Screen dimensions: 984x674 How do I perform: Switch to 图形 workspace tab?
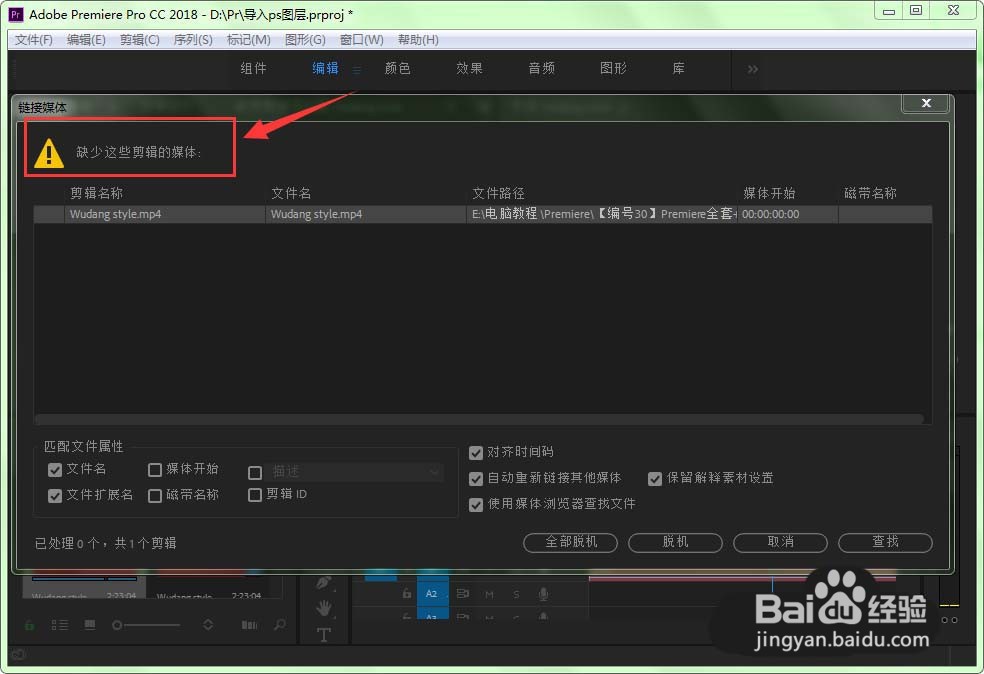[x=613, y=68]
